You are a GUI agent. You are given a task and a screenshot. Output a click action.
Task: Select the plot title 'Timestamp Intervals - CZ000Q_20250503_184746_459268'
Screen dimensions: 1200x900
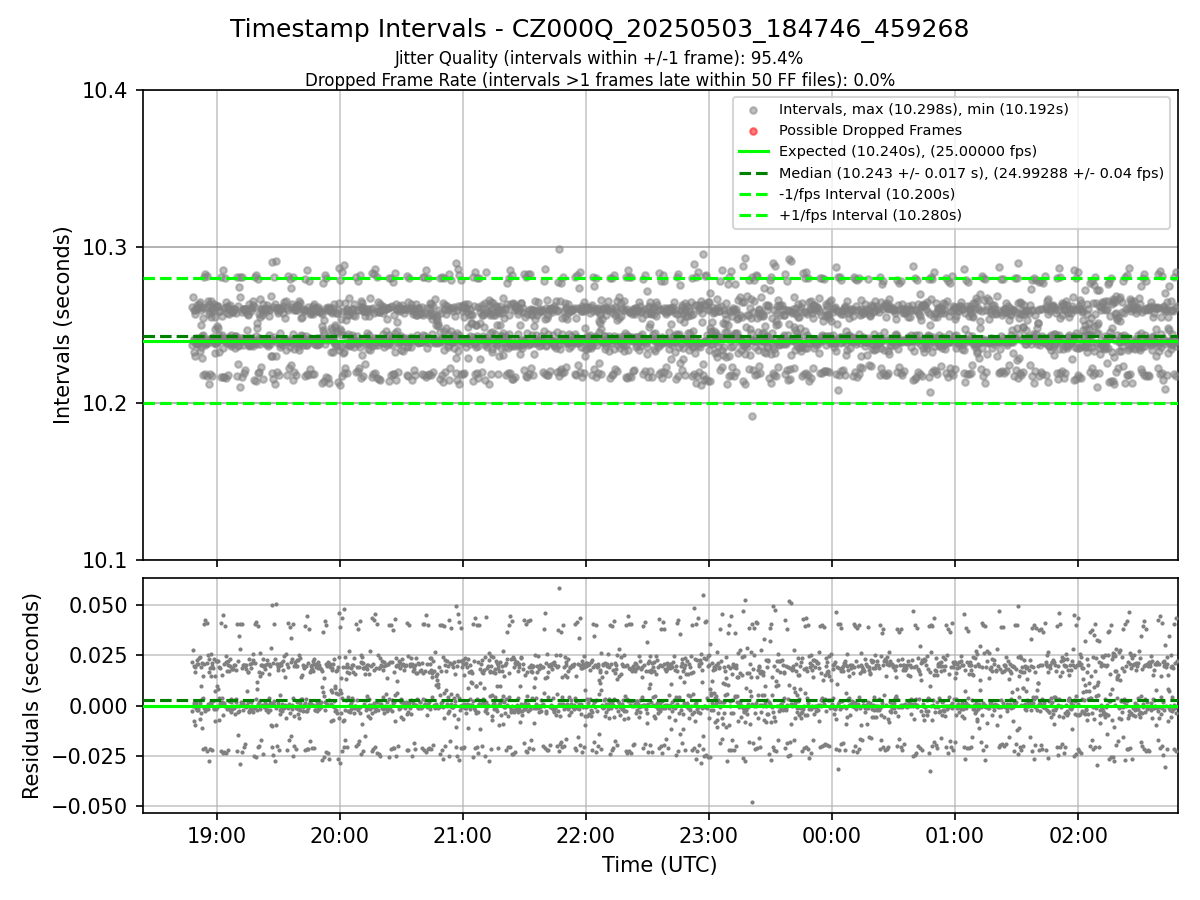[x=599, y=29]
